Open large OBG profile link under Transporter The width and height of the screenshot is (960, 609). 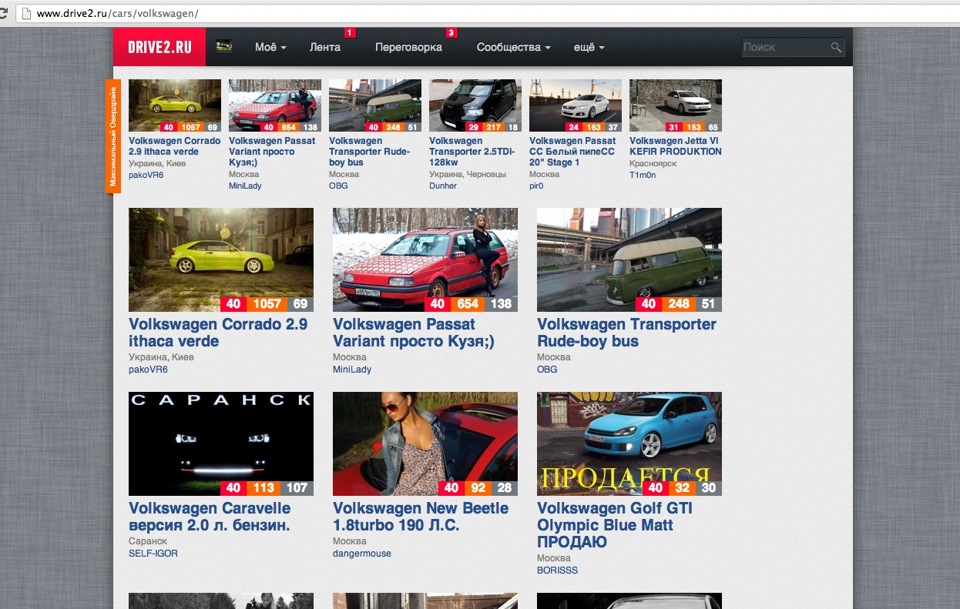click(547, 370)
